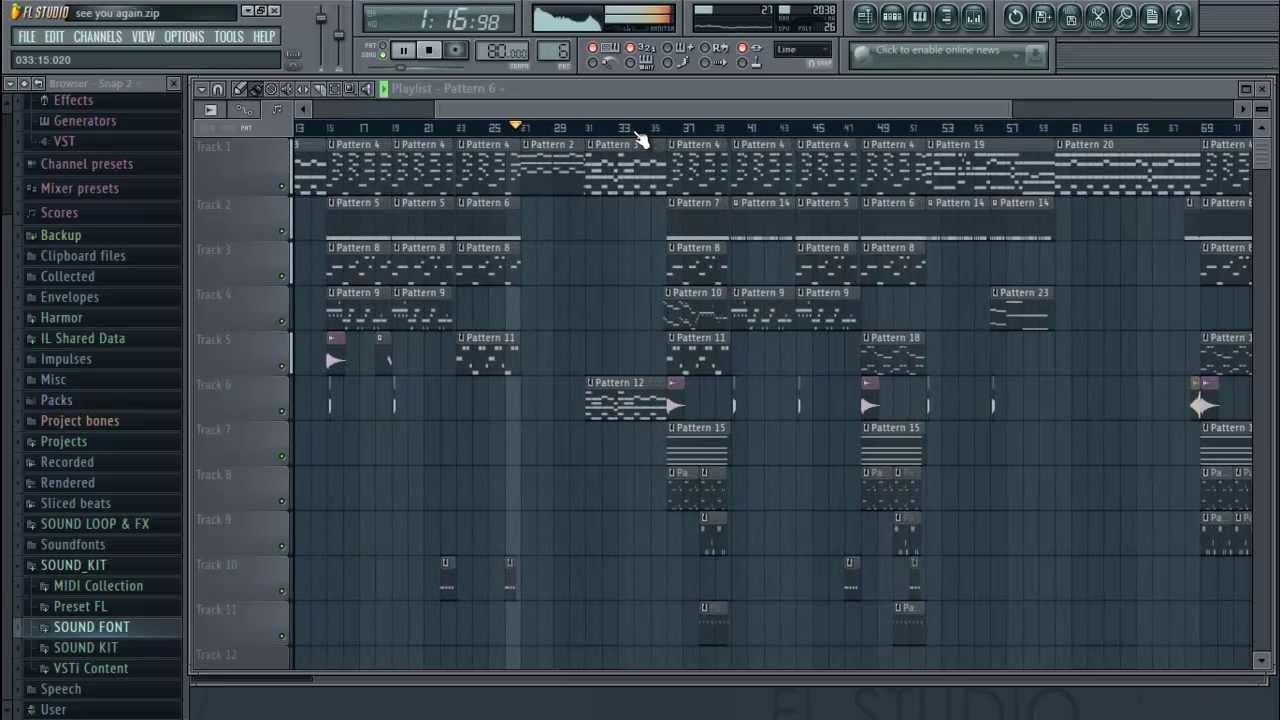Open the CHANNELS menu
1280x720 pixels.
coord(97,37)
